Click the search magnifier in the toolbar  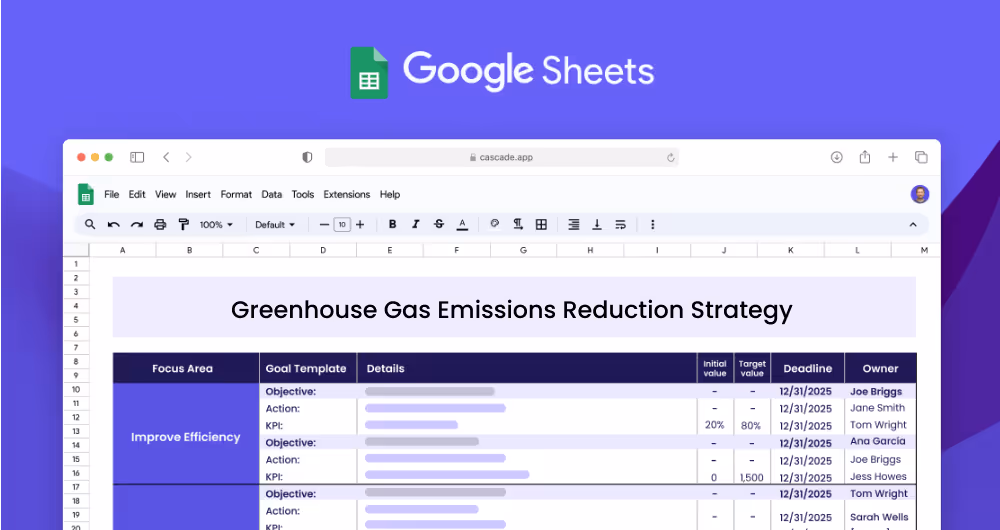pyautogui.click(x=90, y=225)
